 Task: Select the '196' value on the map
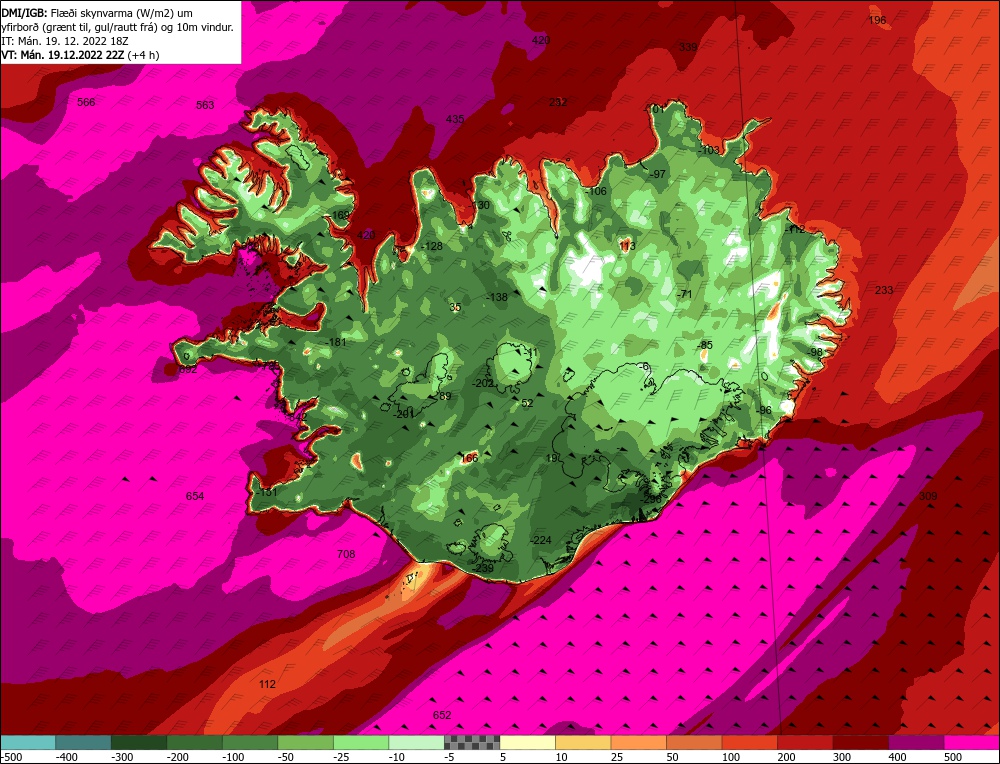(x=878, y=20)
